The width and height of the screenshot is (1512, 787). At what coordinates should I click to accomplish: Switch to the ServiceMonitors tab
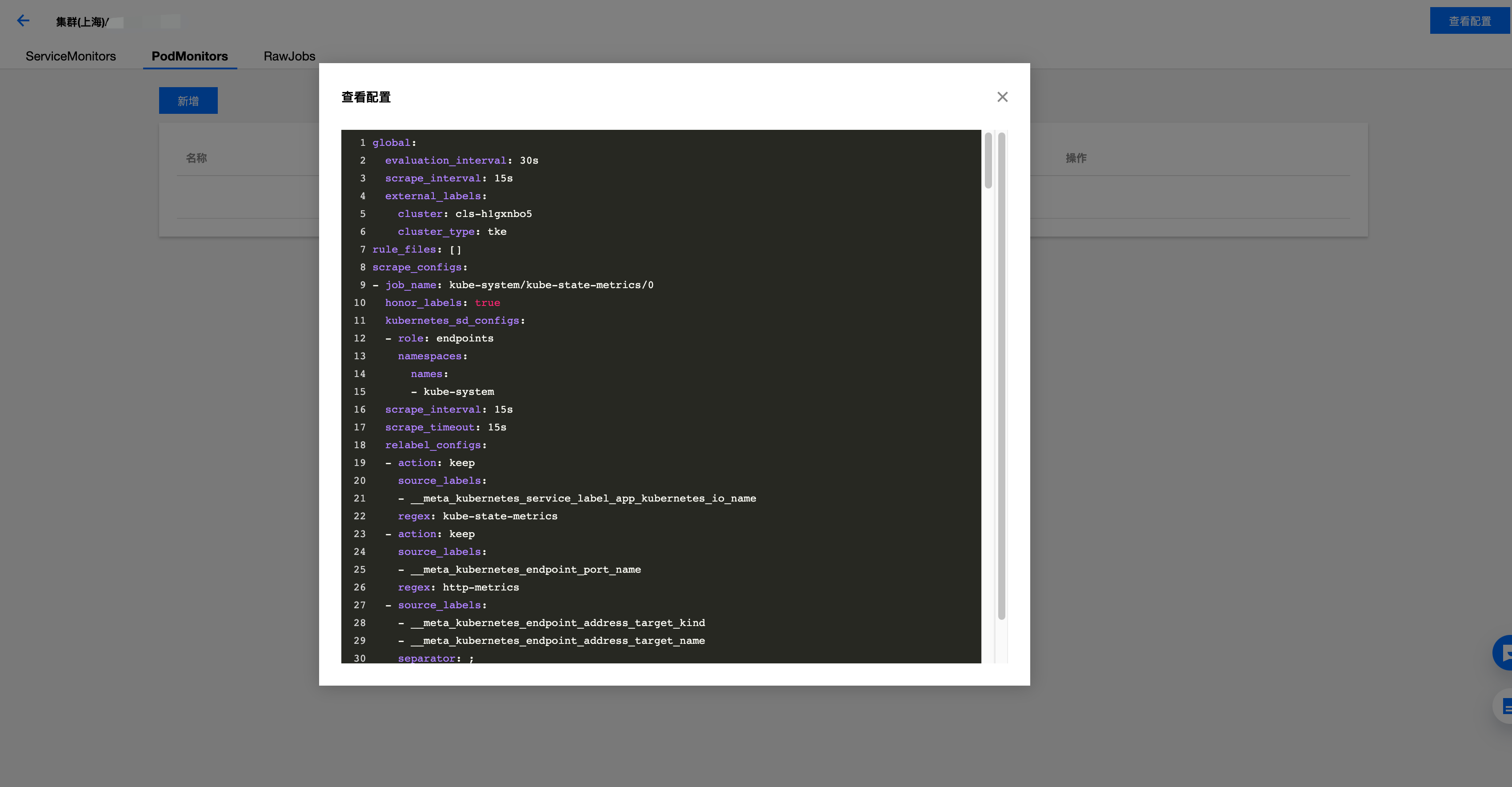click(x=71, y=56)
